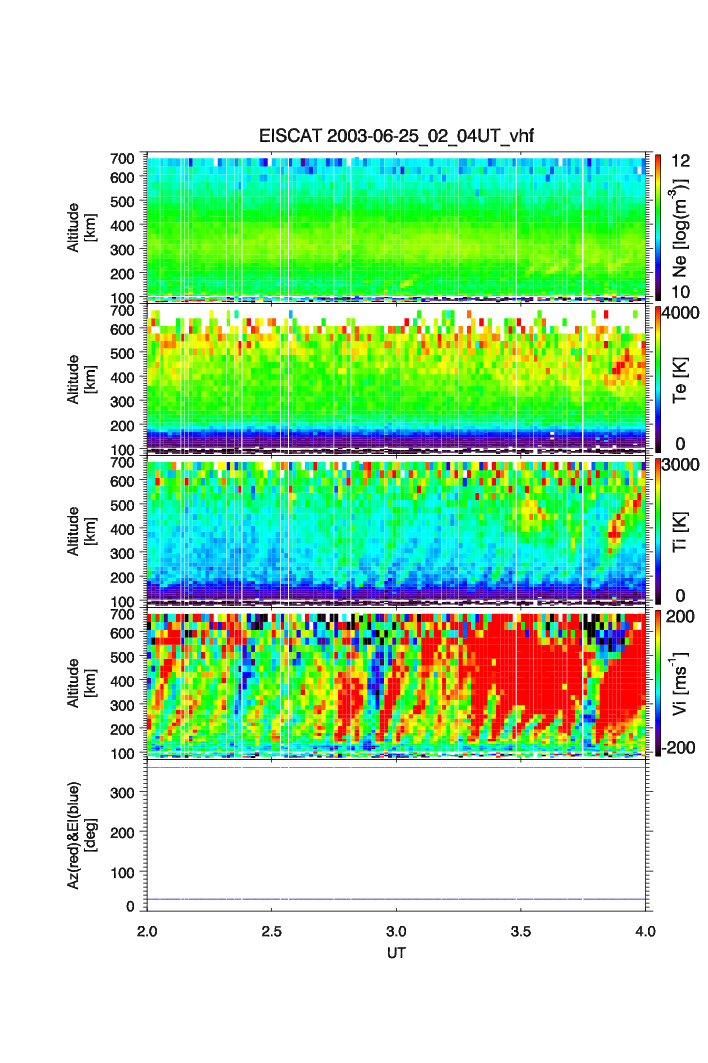Click the '2.5' tick label on time axis
Image resolution: width=708 pixels, height=1063 pixels.
tap(271, 930)
